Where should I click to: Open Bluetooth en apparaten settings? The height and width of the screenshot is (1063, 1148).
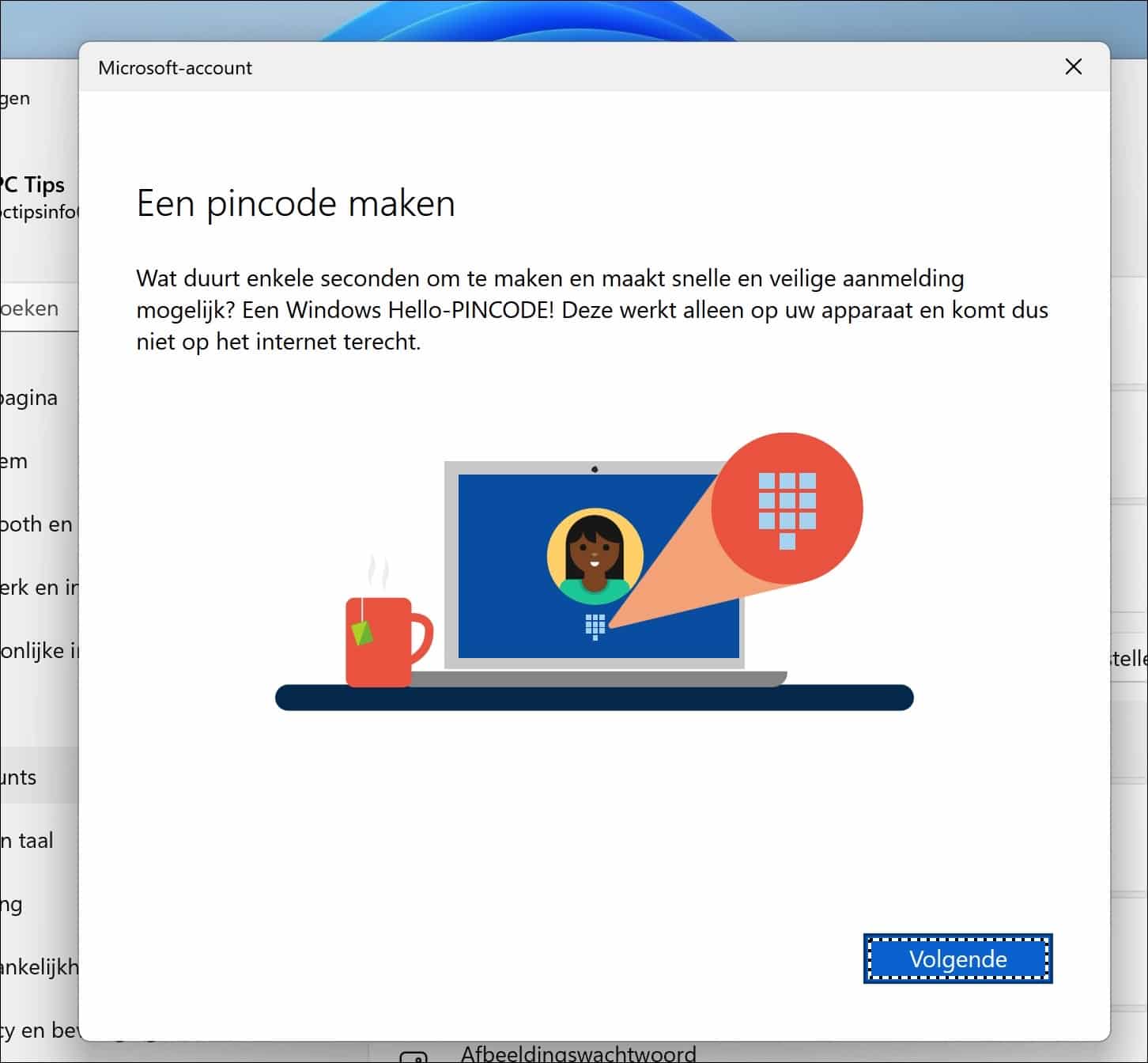[x=32, y=524]
